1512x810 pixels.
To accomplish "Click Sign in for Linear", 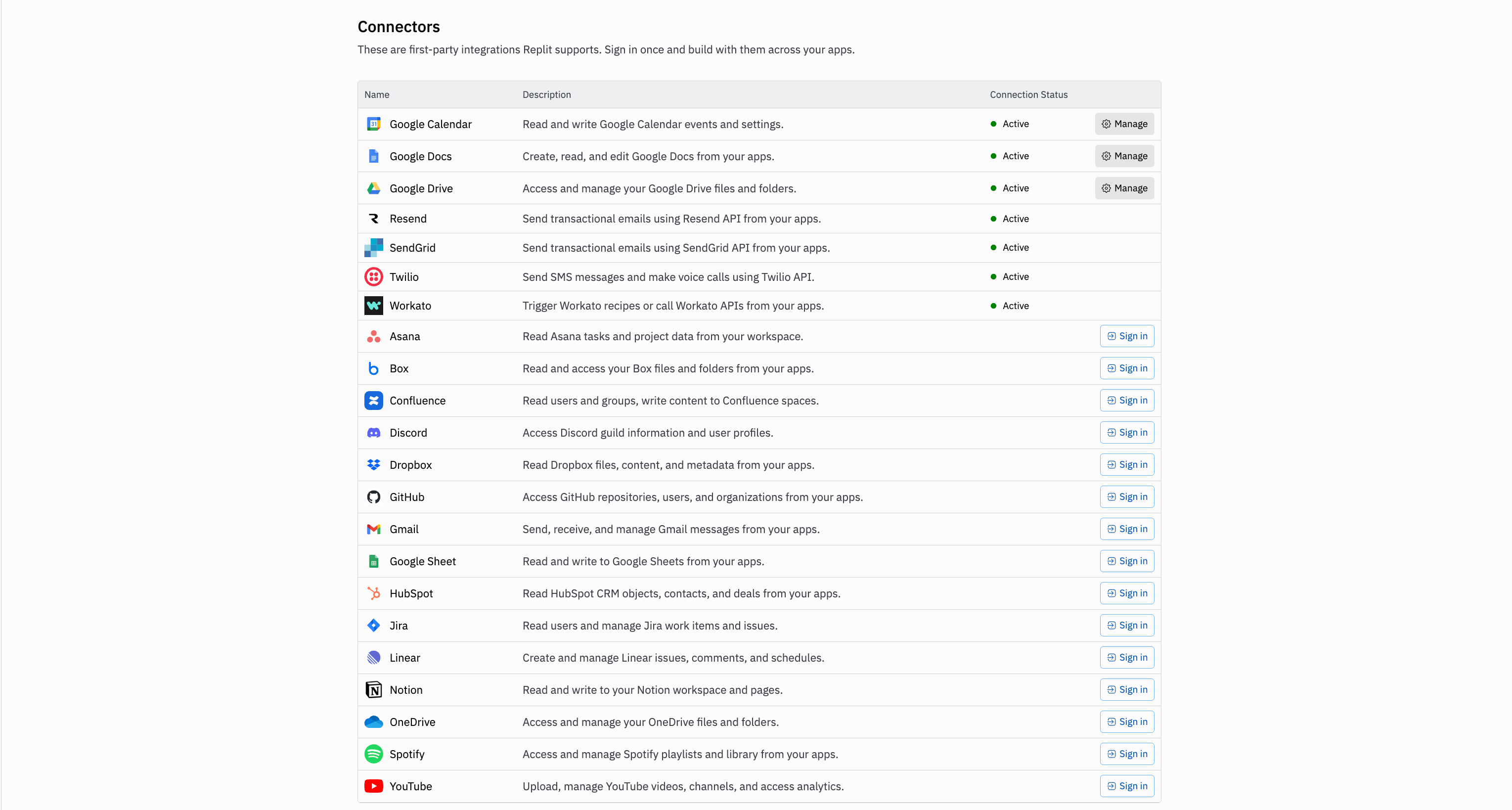I will pos(1126,657).
